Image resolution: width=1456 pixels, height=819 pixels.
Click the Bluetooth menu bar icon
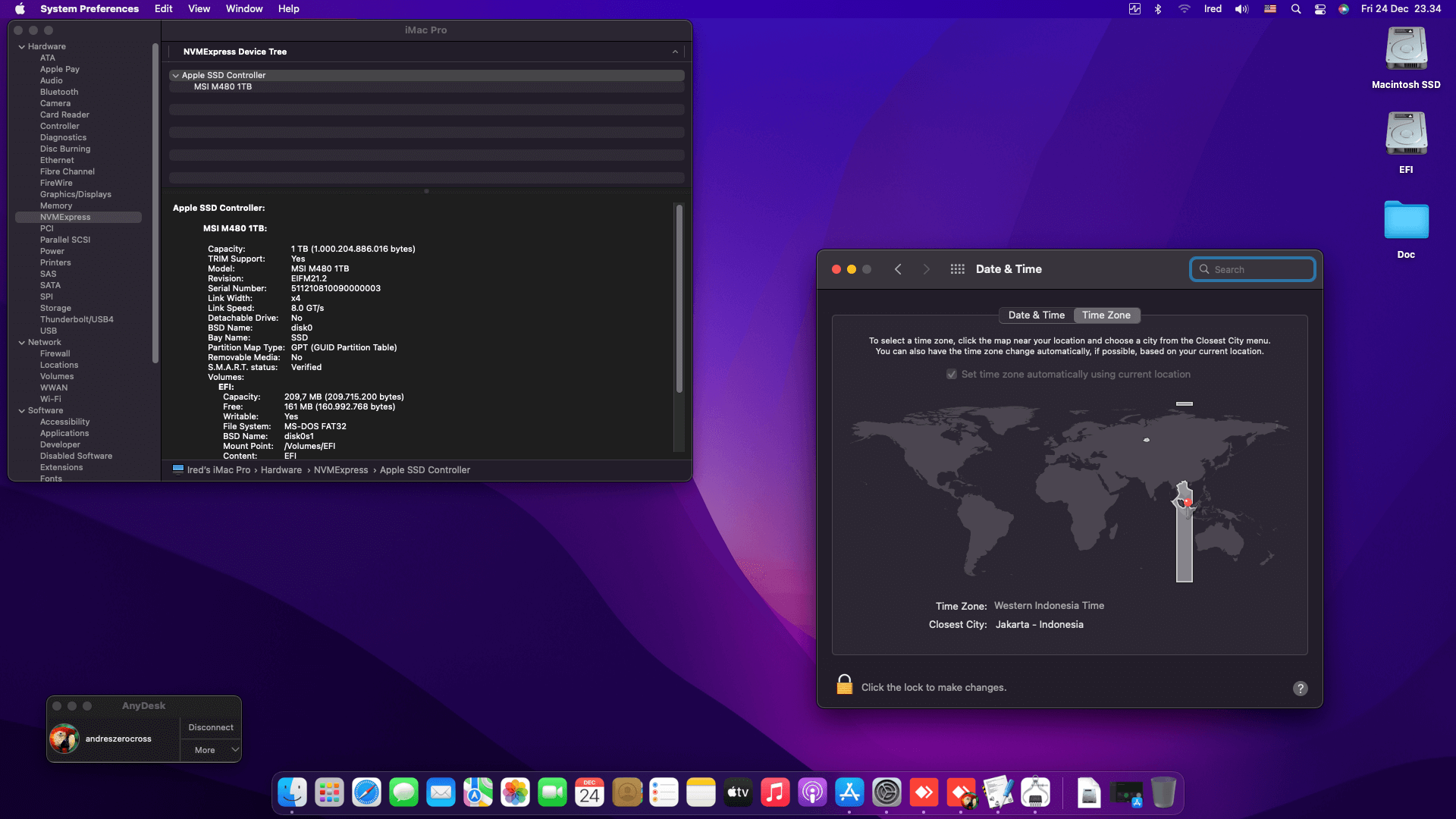pos(1158,9)
